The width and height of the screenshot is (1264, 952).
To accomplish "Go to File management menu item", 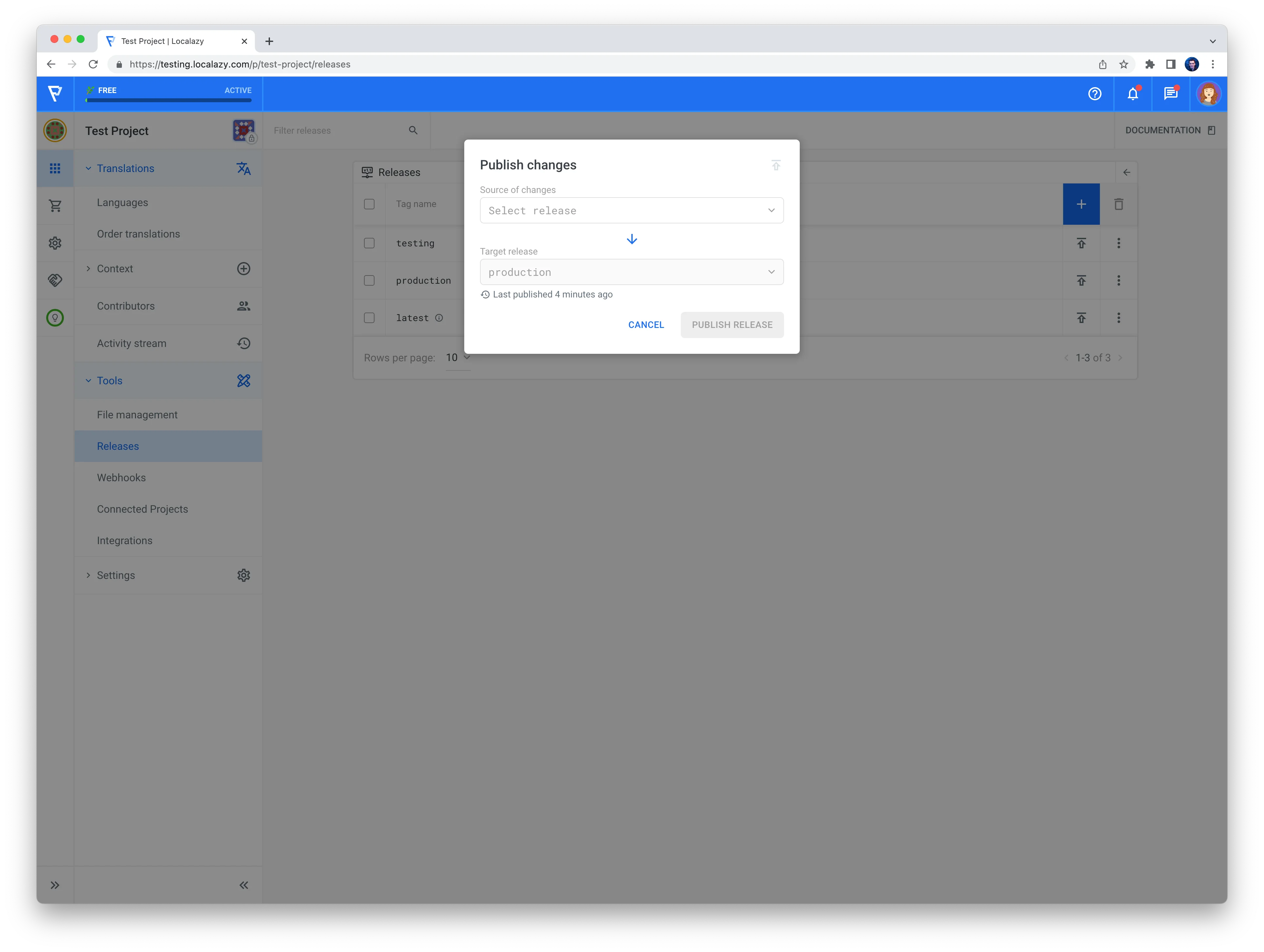I will point(137,415).
